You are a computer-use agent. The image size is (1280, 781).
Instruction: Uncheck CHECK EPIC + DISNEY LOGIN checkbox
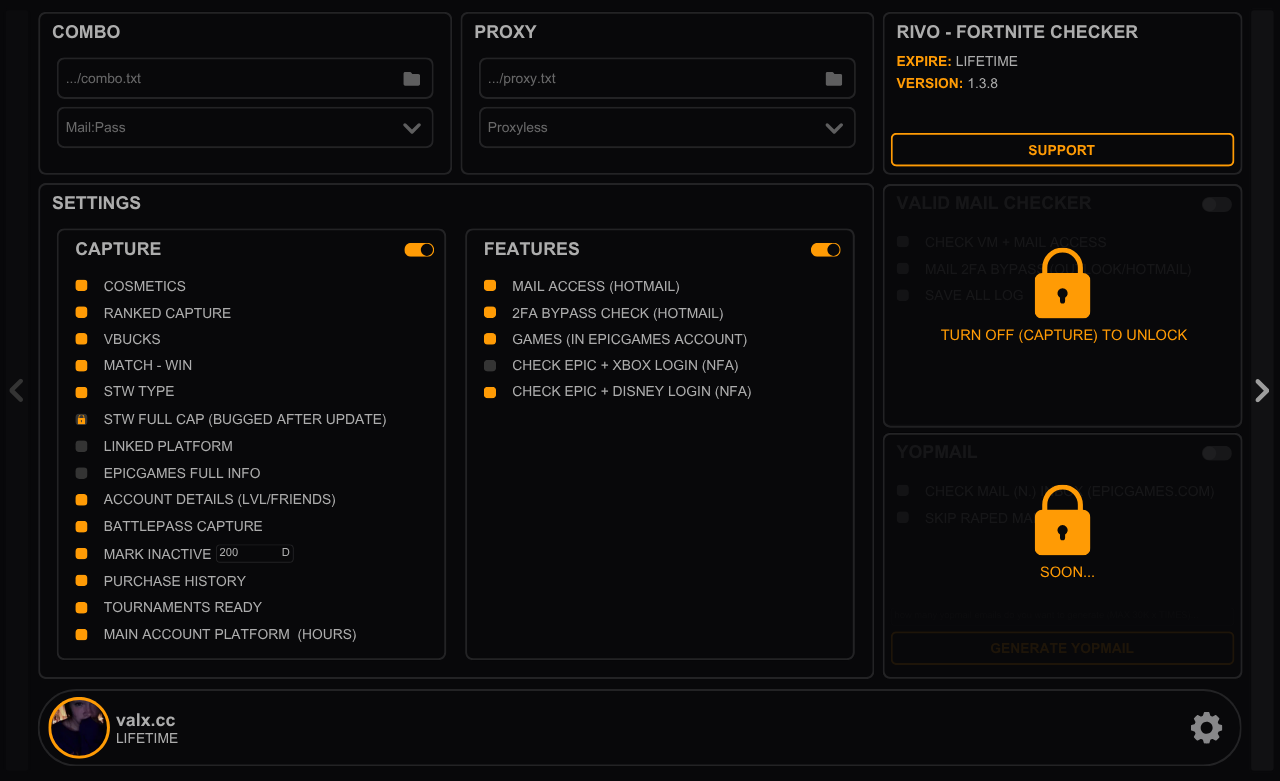point(490,391)
